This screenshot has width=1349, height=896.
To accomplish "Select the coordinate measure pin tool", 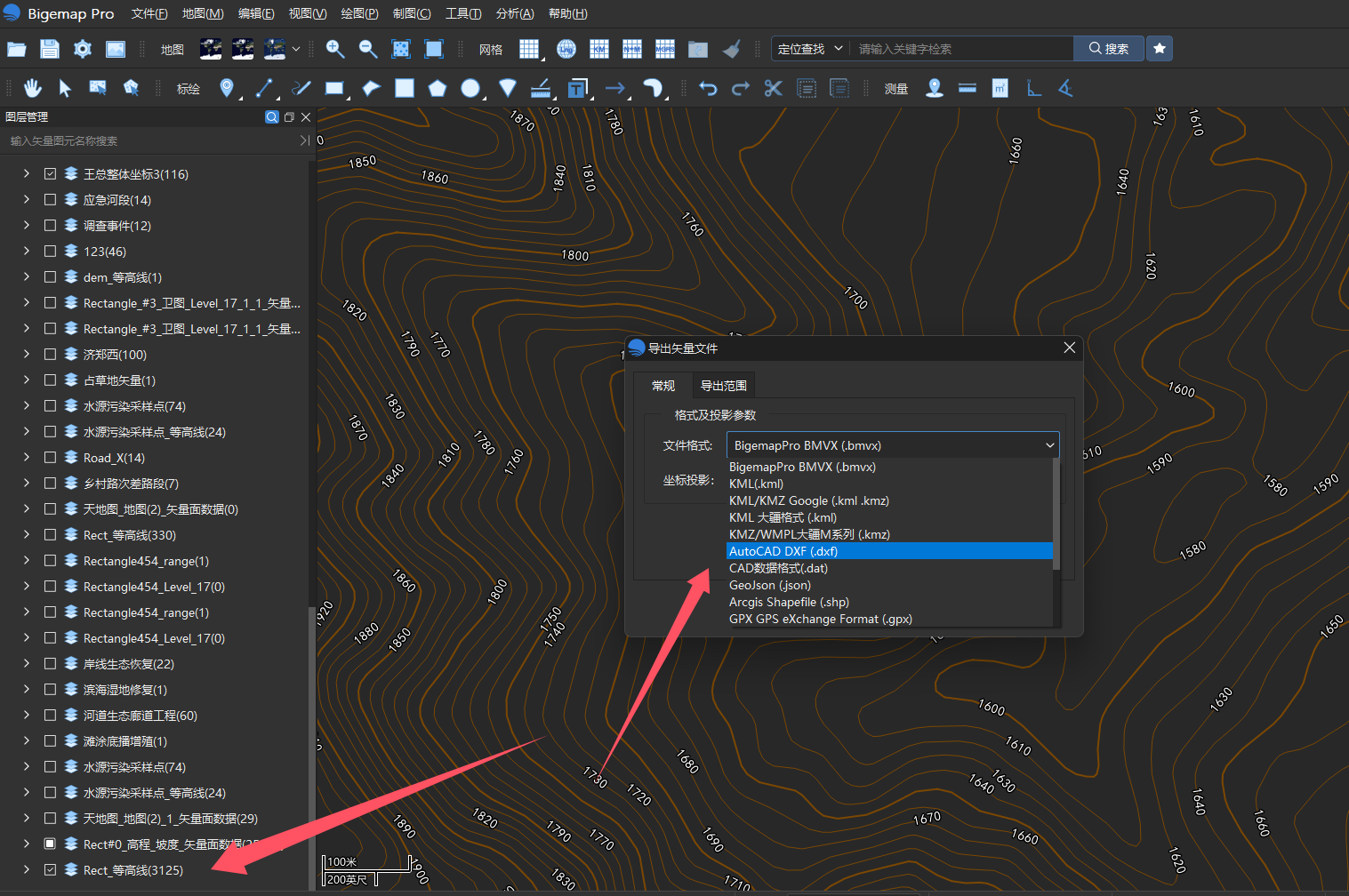I will click(935, 88).
